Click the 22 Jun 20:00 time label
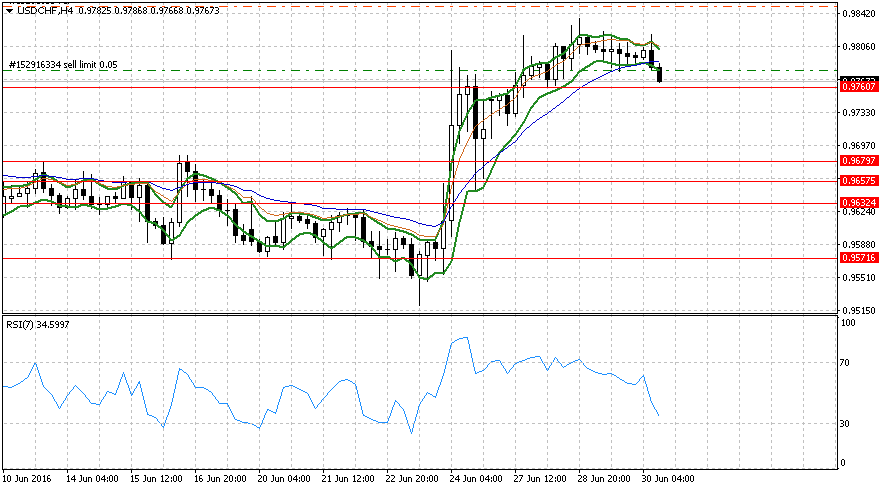 412,479
